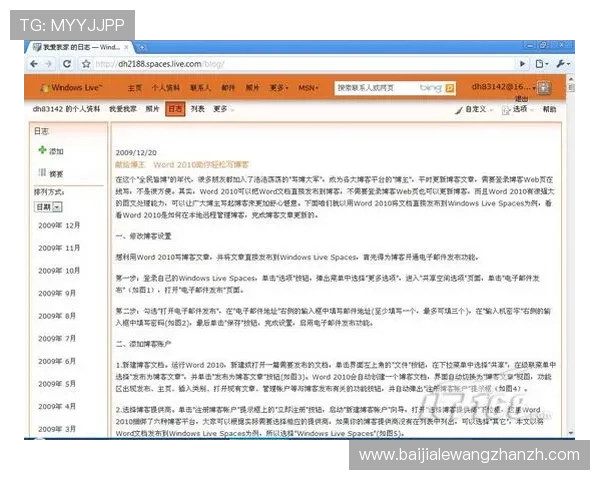
Task: Expand the 更多 menu in Windows Live header
Action: point(279,88)
